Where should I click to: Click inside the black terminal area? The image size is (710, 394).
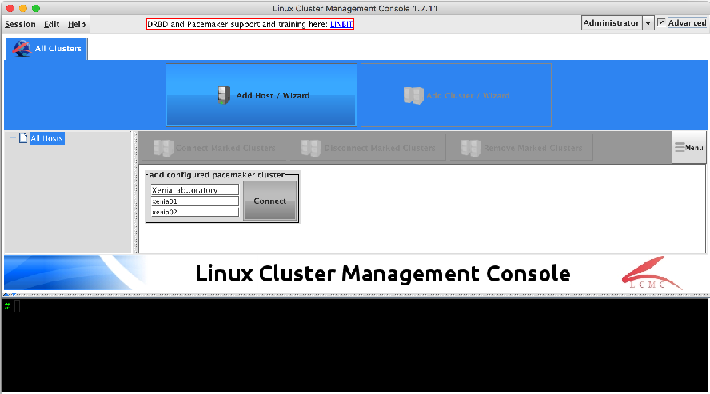(x=355, y=345)
